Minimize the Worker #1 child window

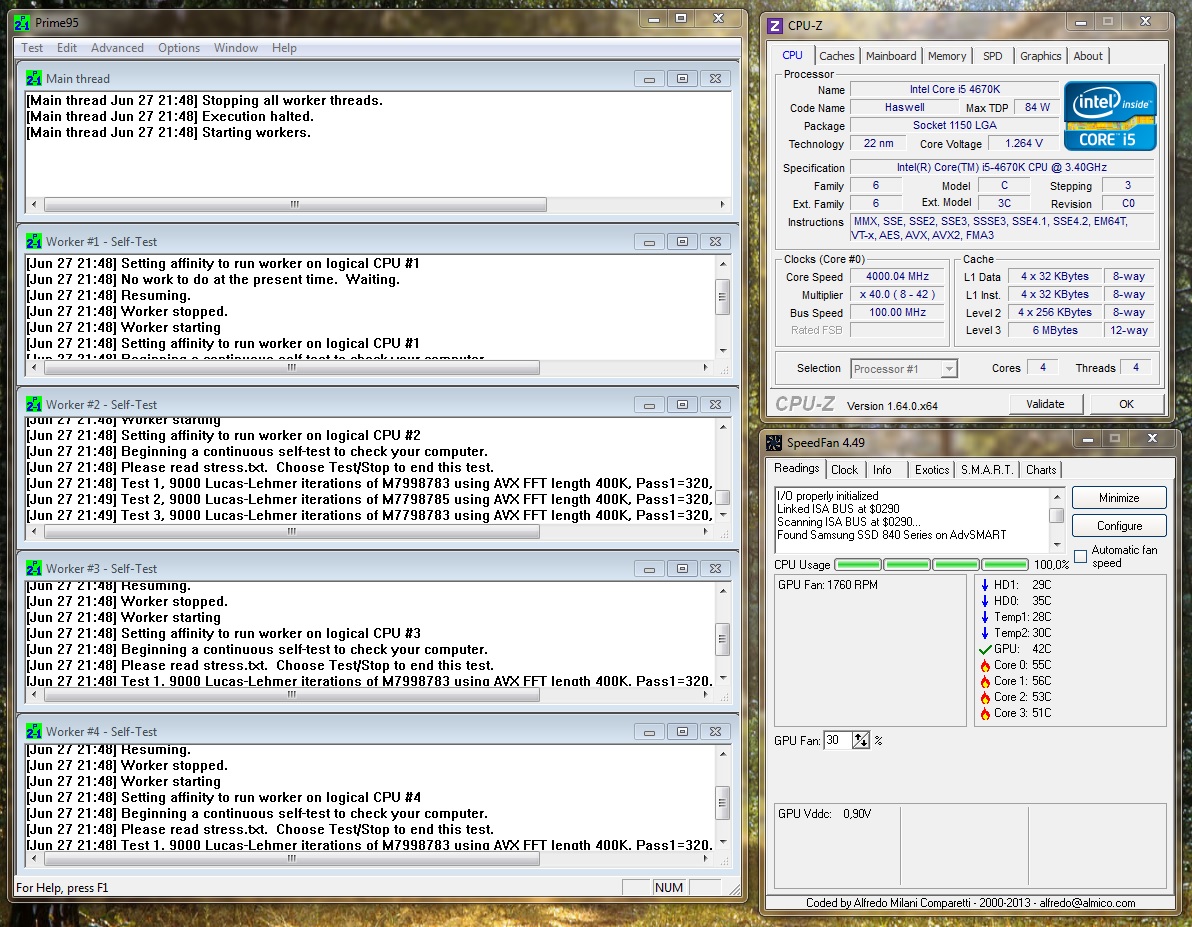649,242
